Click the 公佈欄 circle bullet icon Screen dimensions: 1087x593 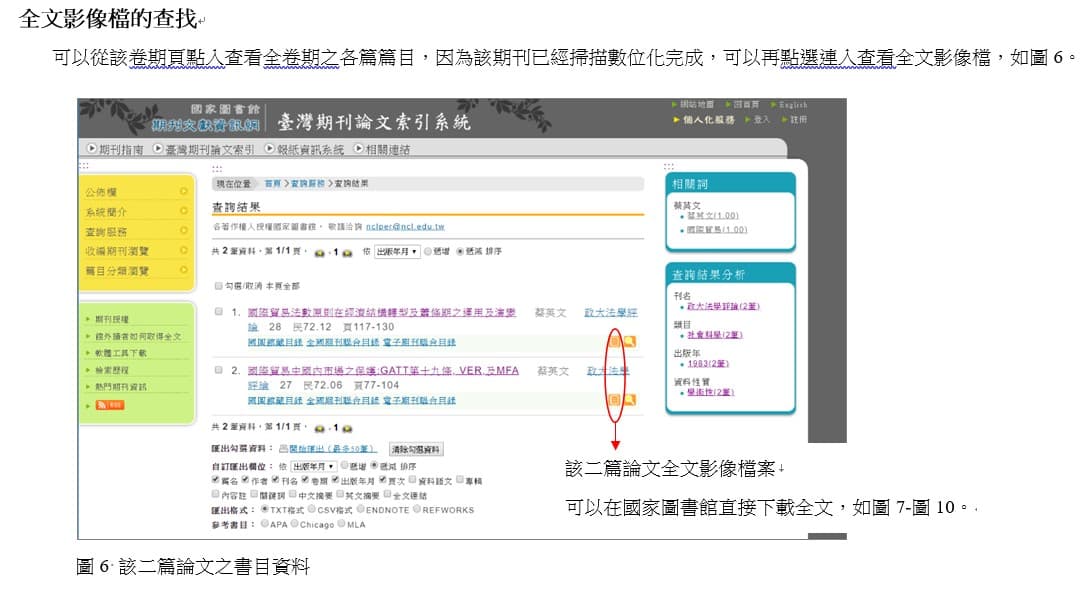click(184, 191)
